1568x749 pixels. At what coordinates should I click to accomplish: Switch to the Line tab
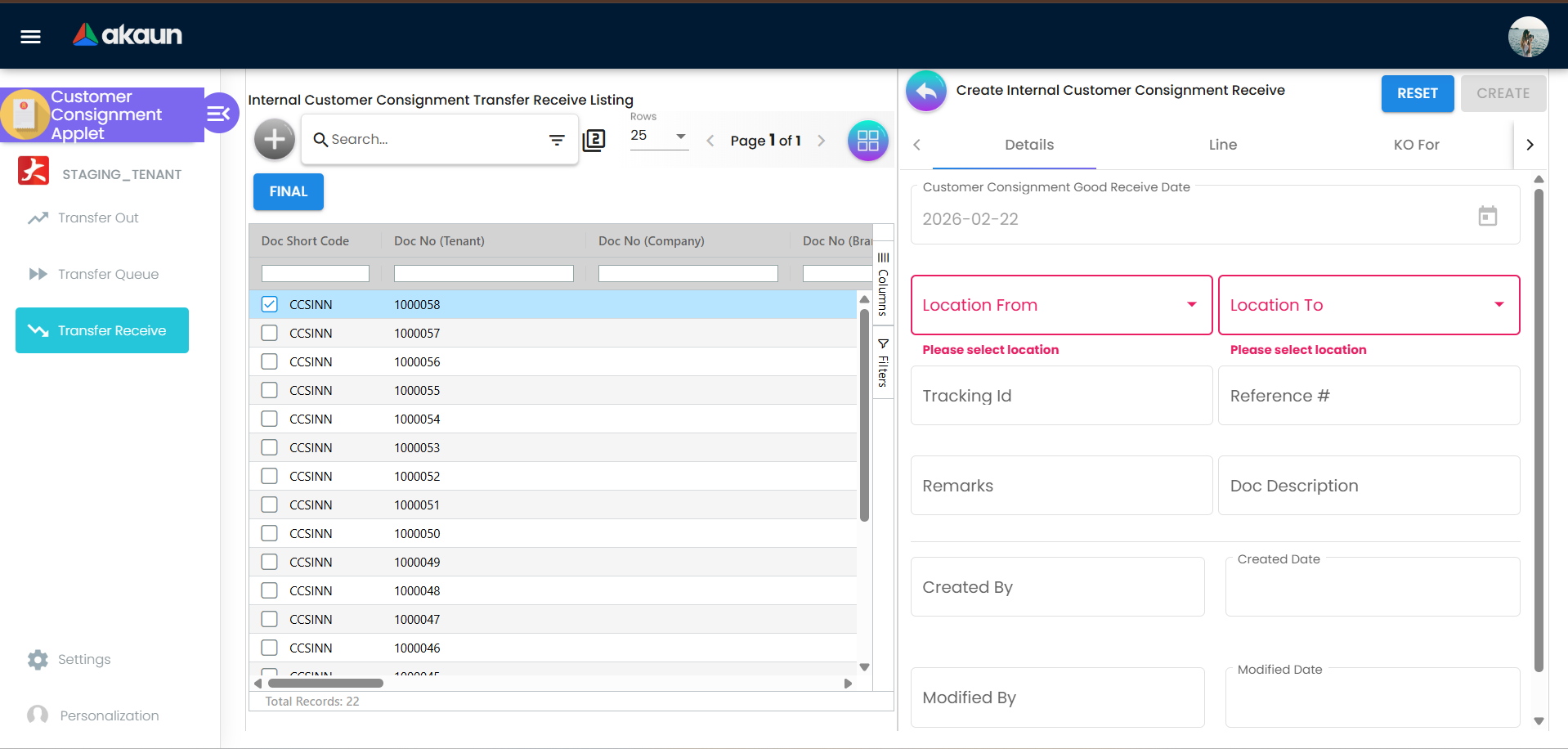coord(1222,145)
